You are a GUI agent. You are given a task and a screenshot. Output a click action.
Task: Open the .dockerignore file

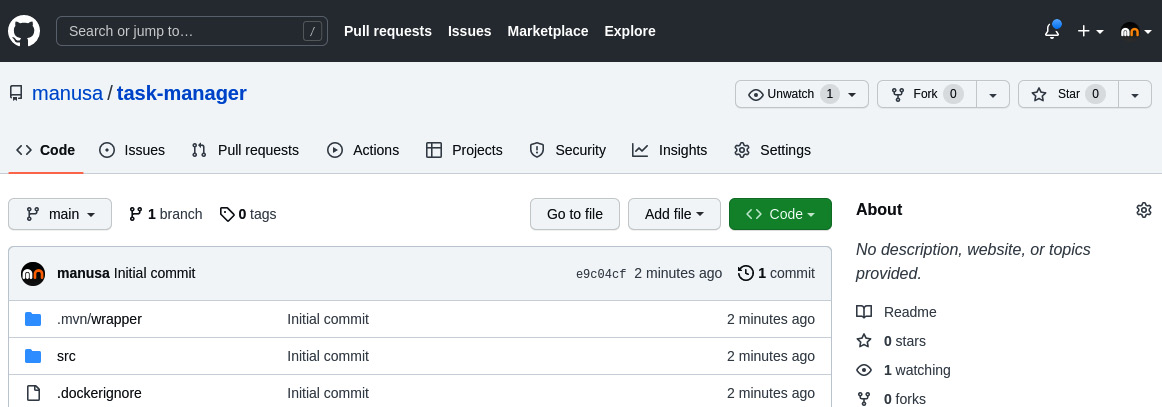(99, 393)
